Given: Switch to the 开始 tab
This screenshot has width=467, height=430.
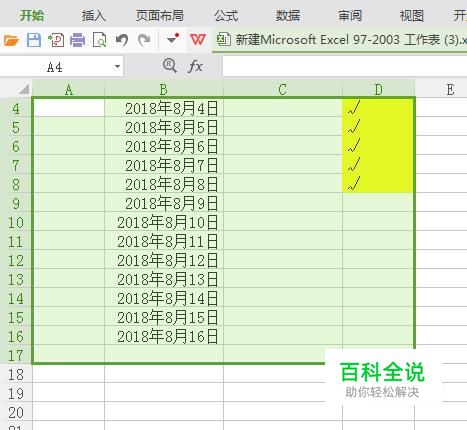Looking at the screenshot, I should 32,15.
